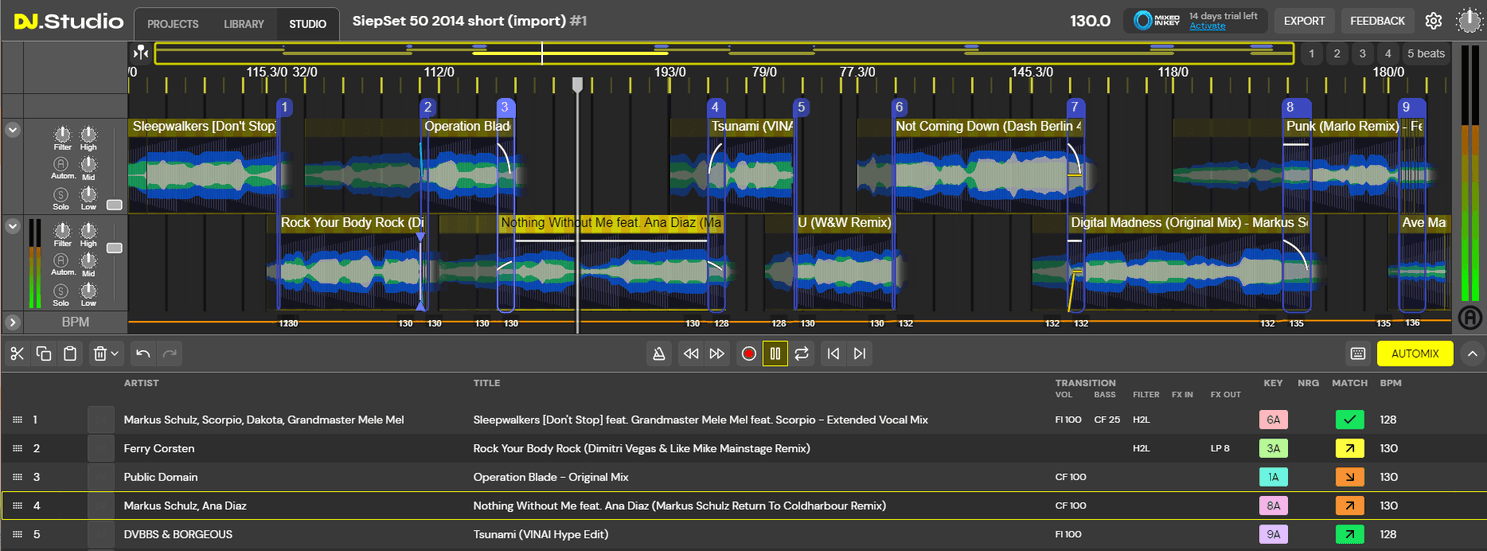1487x551 pixels.
Task: Select transition marker 7 on the timeline
Action: [1075, 107]
